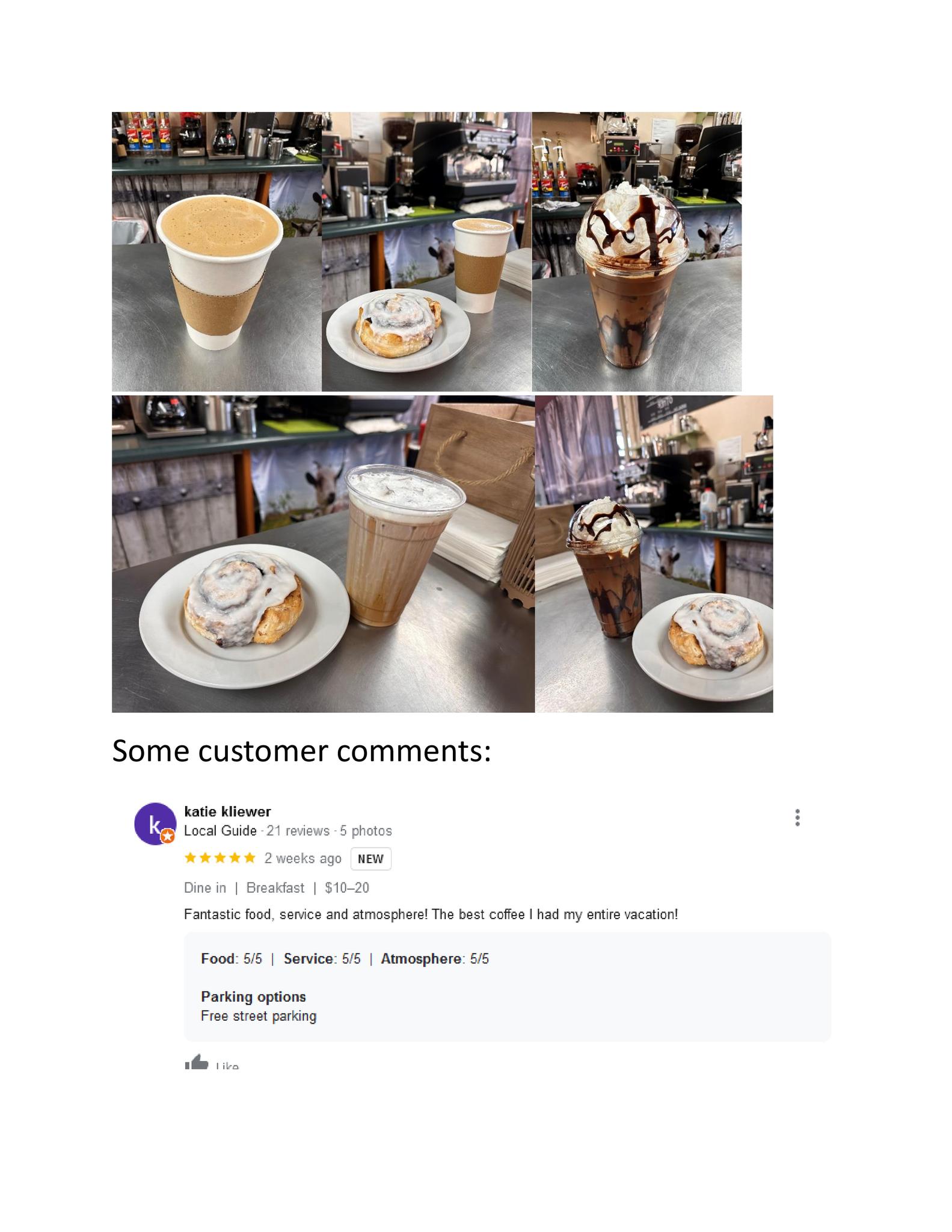The image size is (952, 1232).
Task: Click the Free street parking text
Action: [x=259, y=1016]
